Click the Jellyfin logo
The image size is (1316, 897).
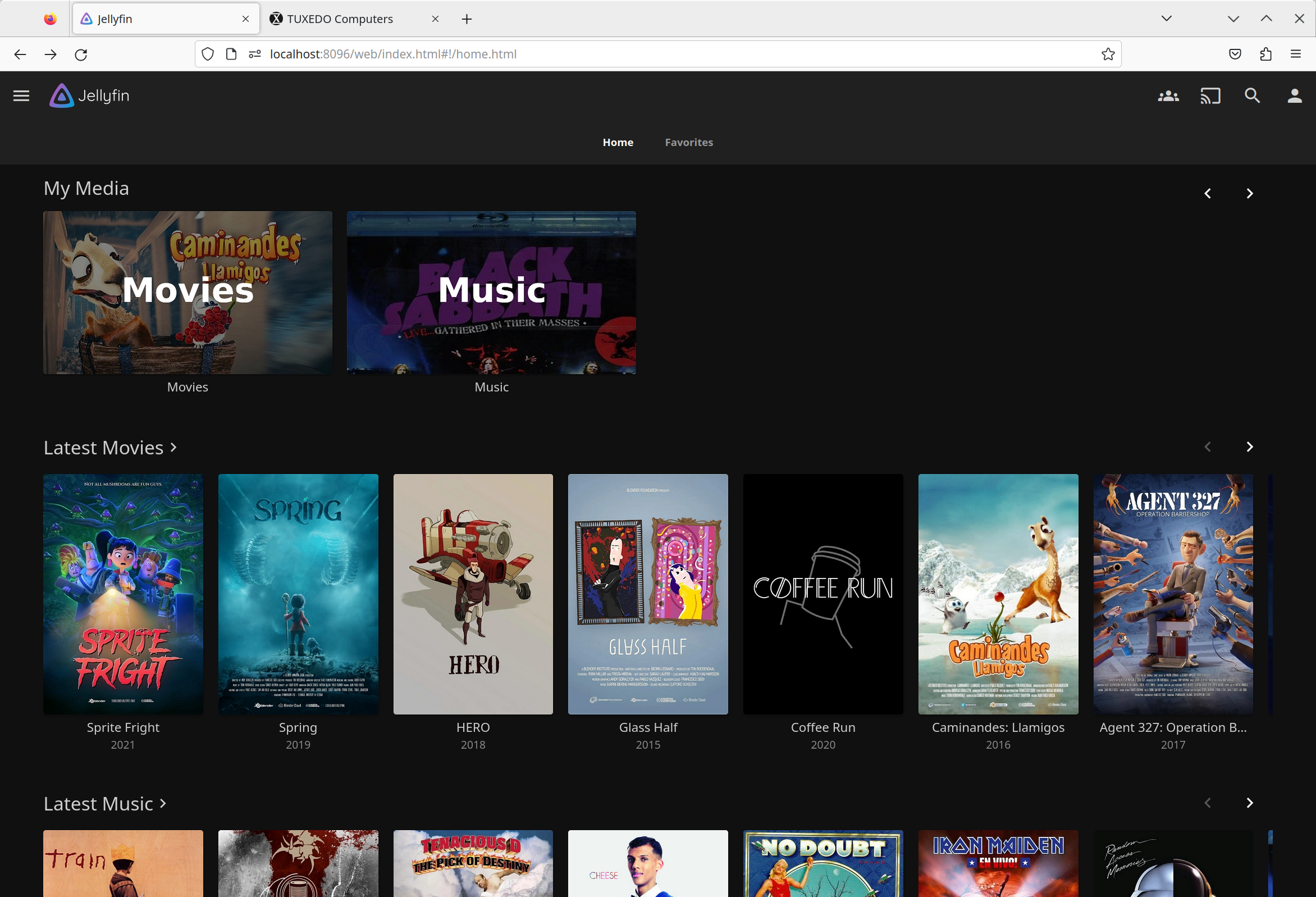[62, 95]
